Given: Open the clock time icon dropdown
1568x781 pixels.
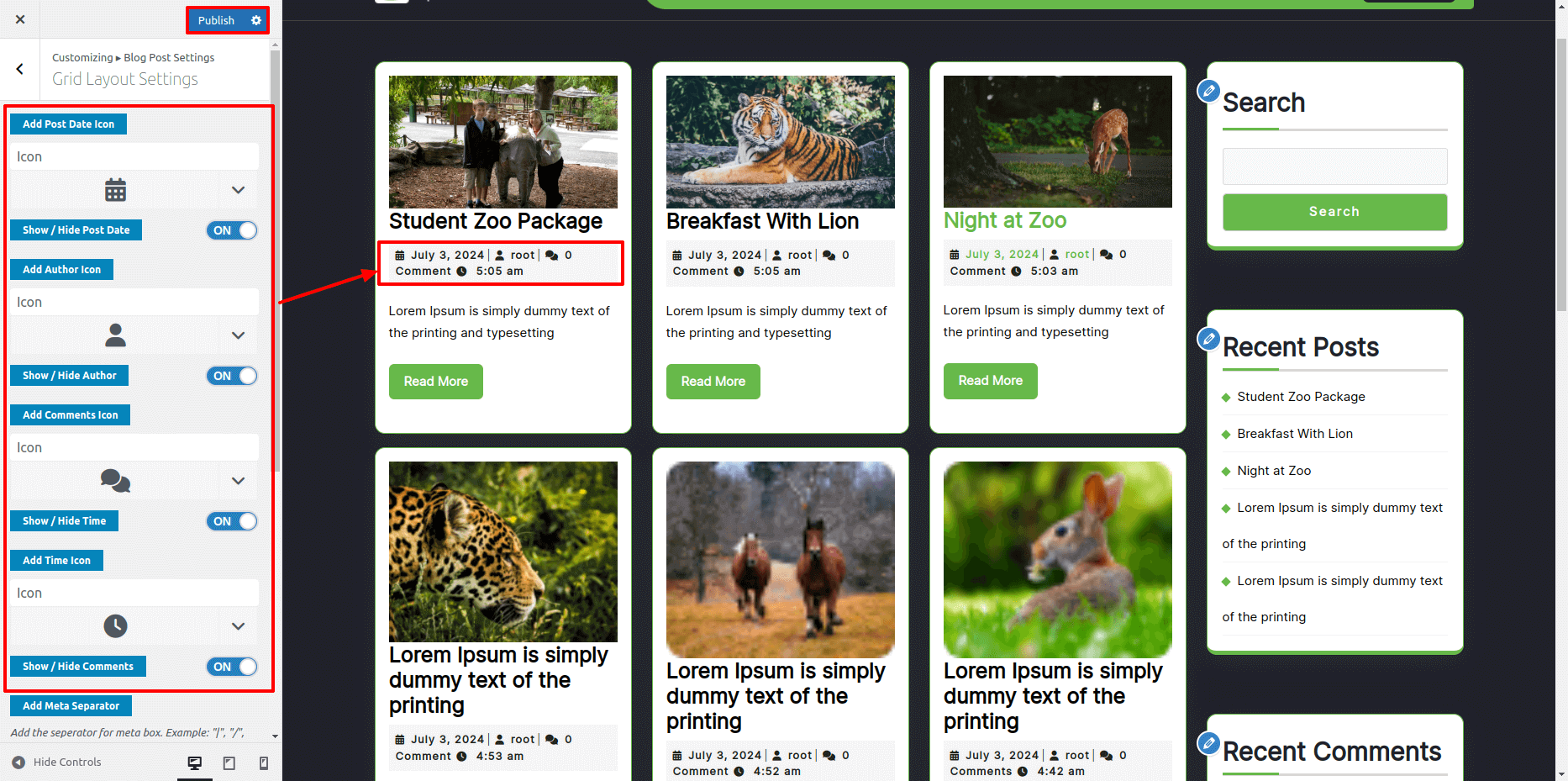Looking at the screenshot, I should tap(238, 627).
